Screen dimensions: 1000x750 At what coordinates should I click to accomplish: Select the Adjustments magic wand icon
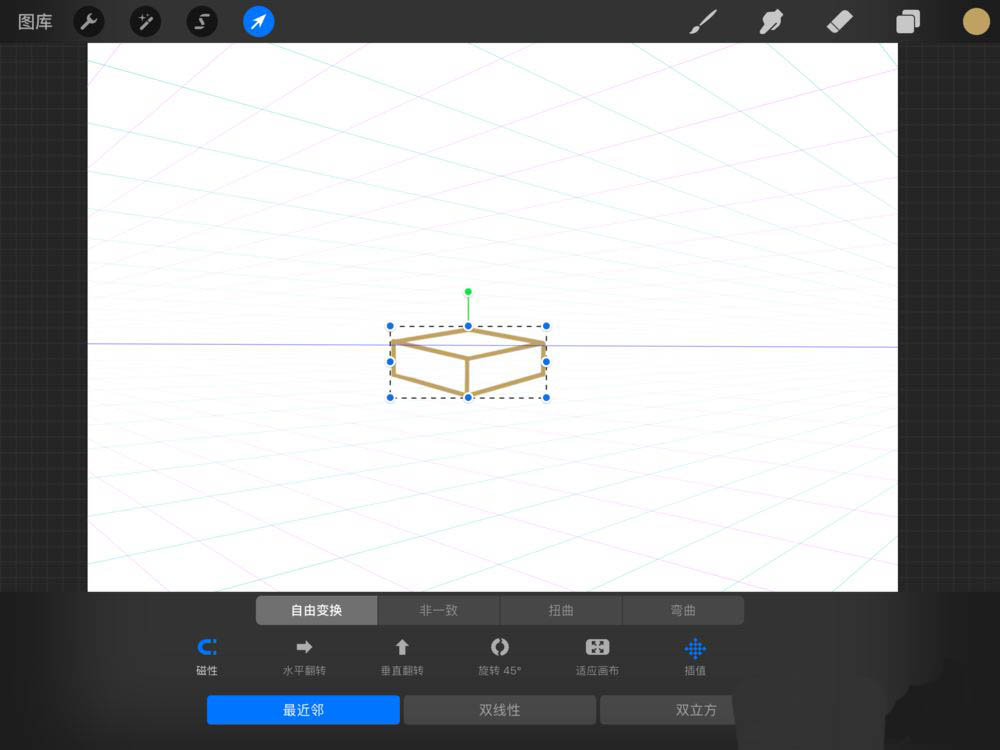pyautogui.click(x=145, y=21)
